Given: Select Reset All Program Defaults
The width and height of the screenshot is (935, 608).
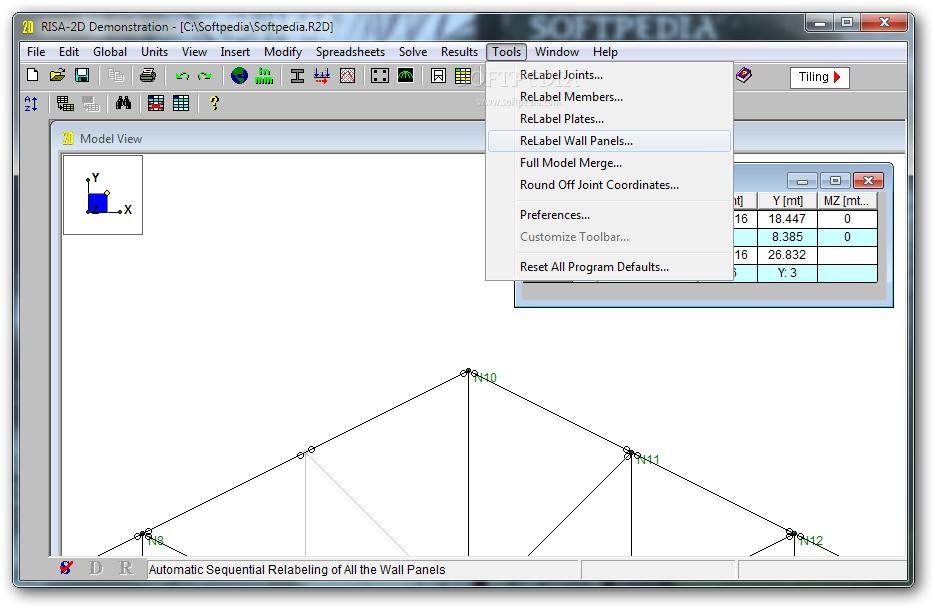Looking at the screenshot, I should tap(609, 267).
